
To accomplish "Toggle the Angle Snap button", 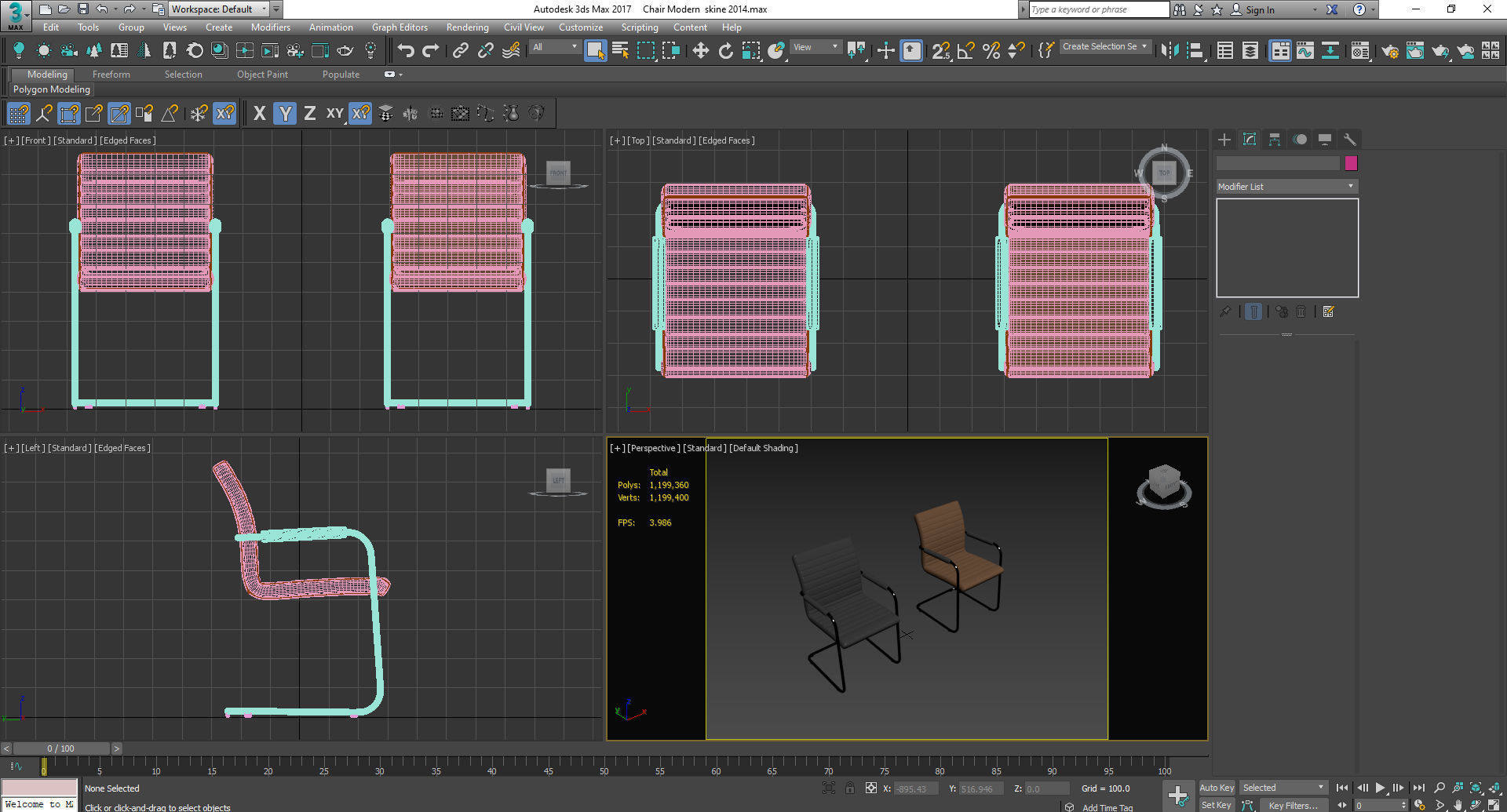I will tap(966, 51).
